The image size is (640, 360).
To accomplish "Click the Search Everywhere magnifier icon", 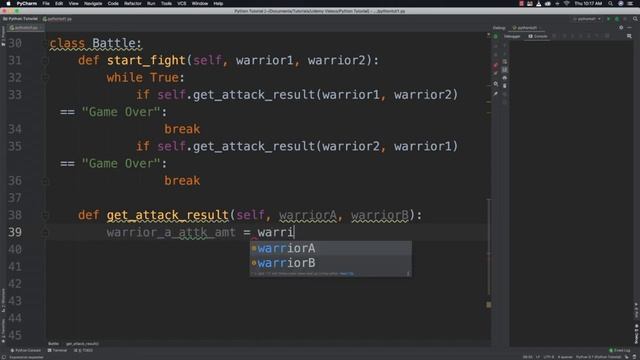I will [635, 19].
